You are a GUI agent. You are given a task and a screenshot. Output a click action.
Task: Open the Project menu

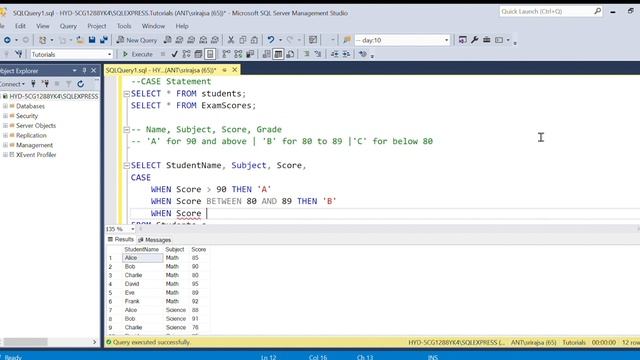coord(97,26)
